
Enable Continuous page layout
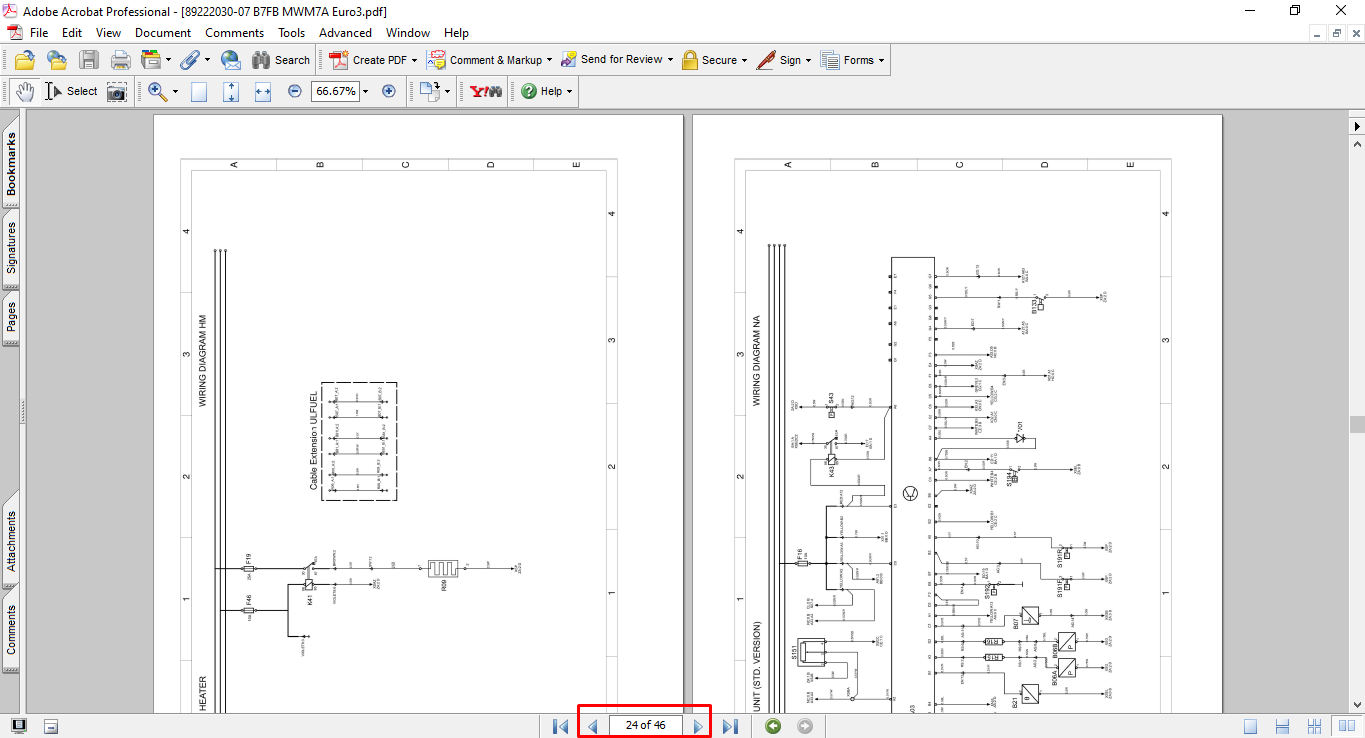click(x=1284, y=726)
